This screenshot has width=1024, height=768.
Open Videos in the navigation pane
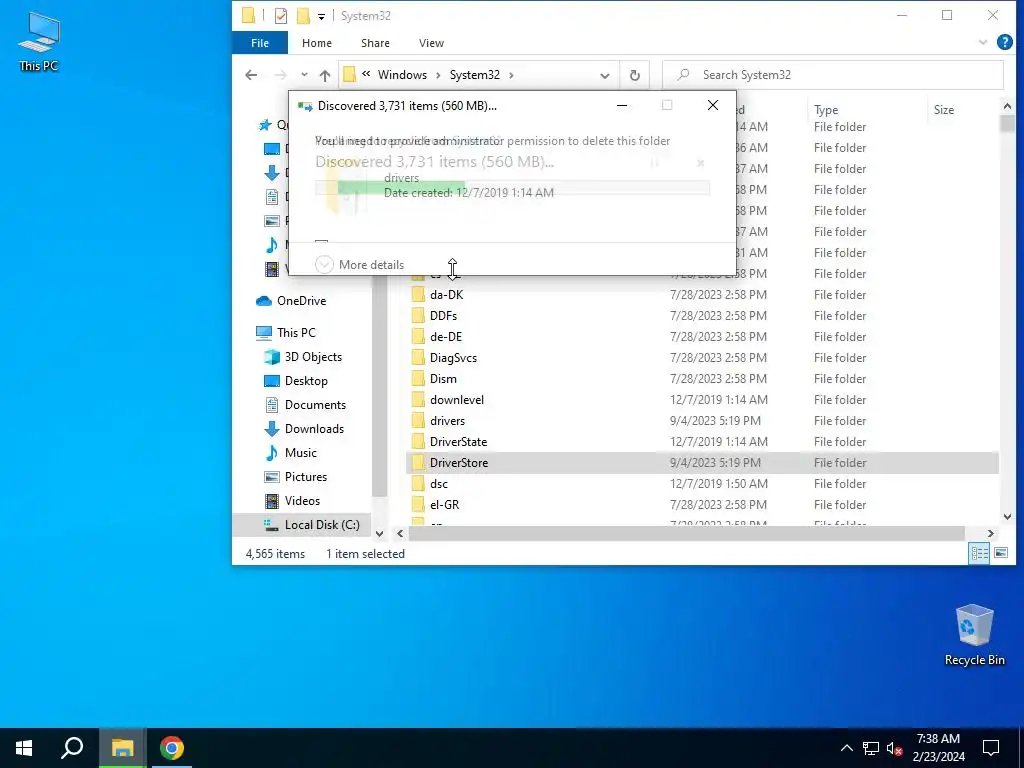(302, 501)
